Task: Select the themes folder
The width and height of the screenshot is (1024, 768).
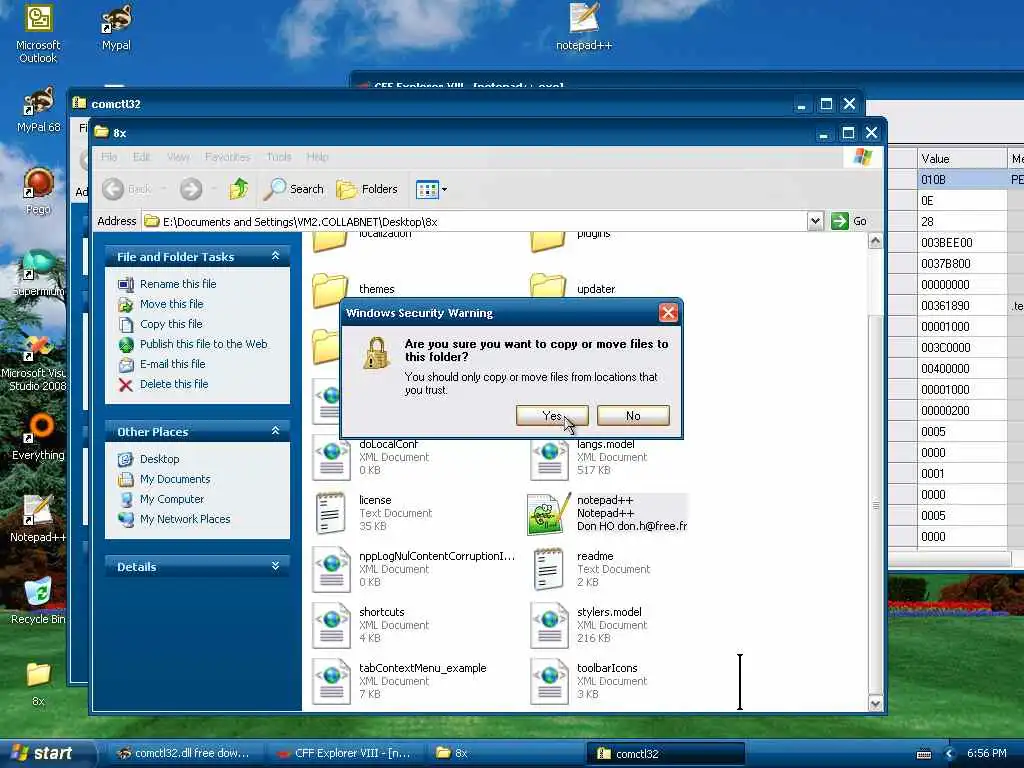Action: point(353,289)
